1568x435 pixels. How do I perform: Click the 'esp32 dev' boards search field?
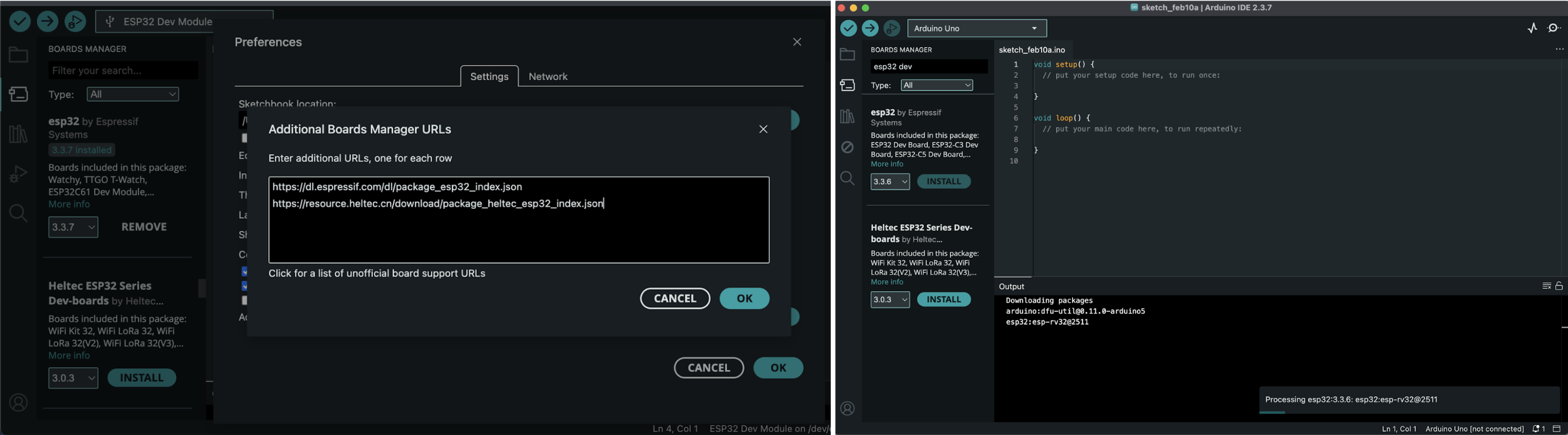(x=927, y=67)
